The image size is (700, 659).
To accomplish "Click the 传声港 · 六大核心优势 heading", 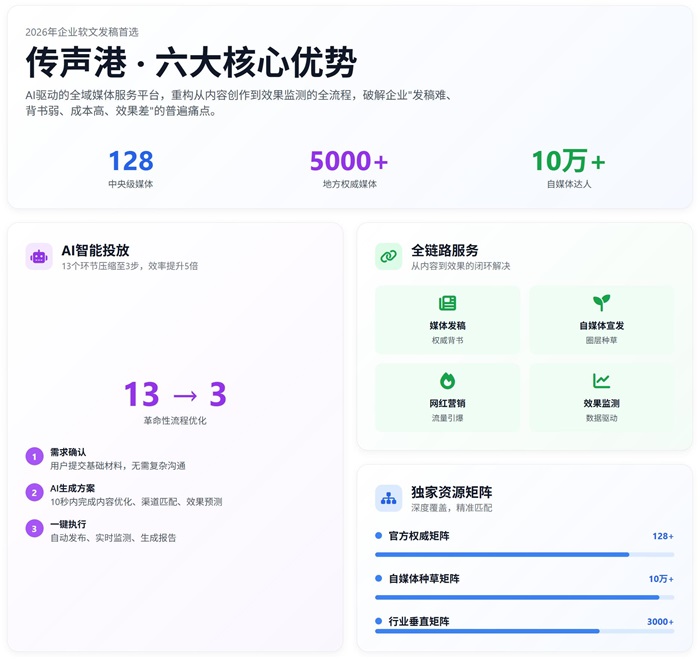I will tap(190, 62).
